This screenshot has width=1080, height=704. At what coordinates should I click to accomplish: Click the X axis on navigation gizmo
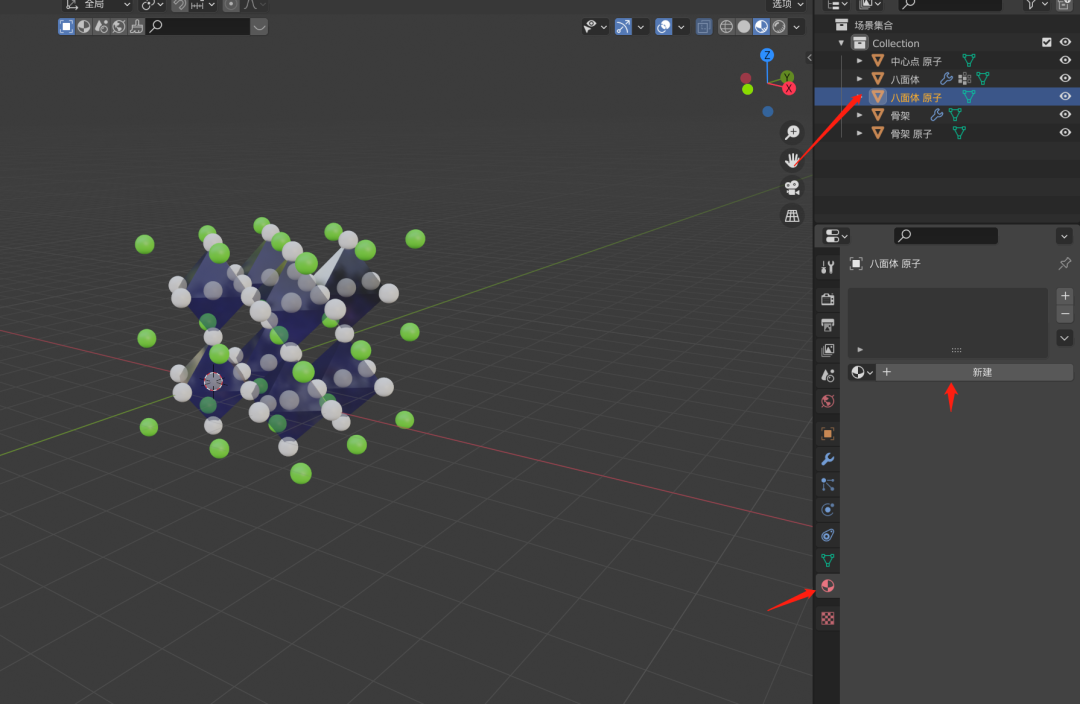789,88
